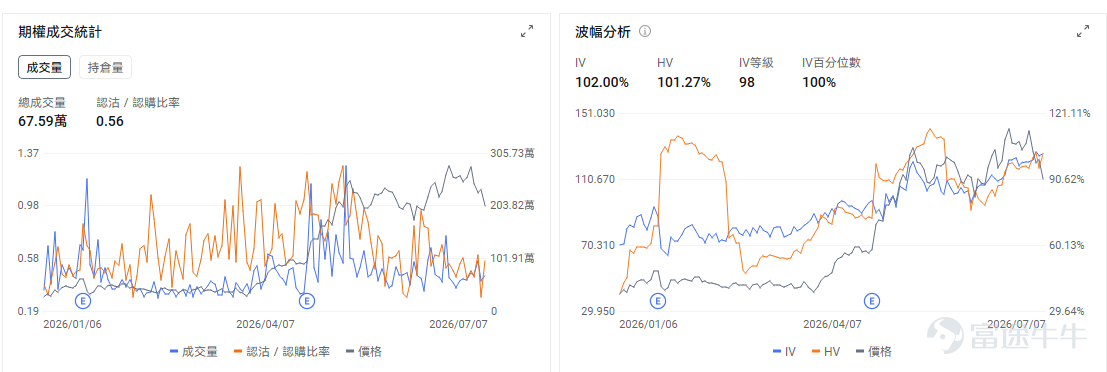Click the 121.11% axis label
The image size is (1107, 372).
1070,113
